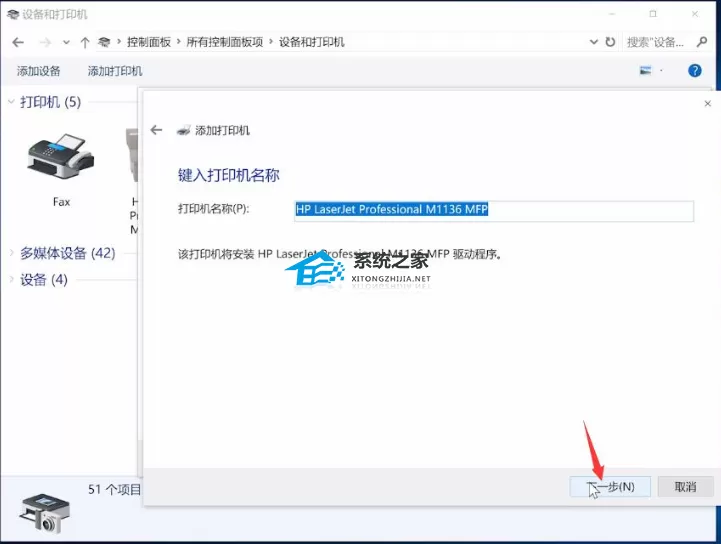Click Devices and Printers (设备和打印机) breadcrumb
This screenshot has height=544, width=721.
point(312,42)
